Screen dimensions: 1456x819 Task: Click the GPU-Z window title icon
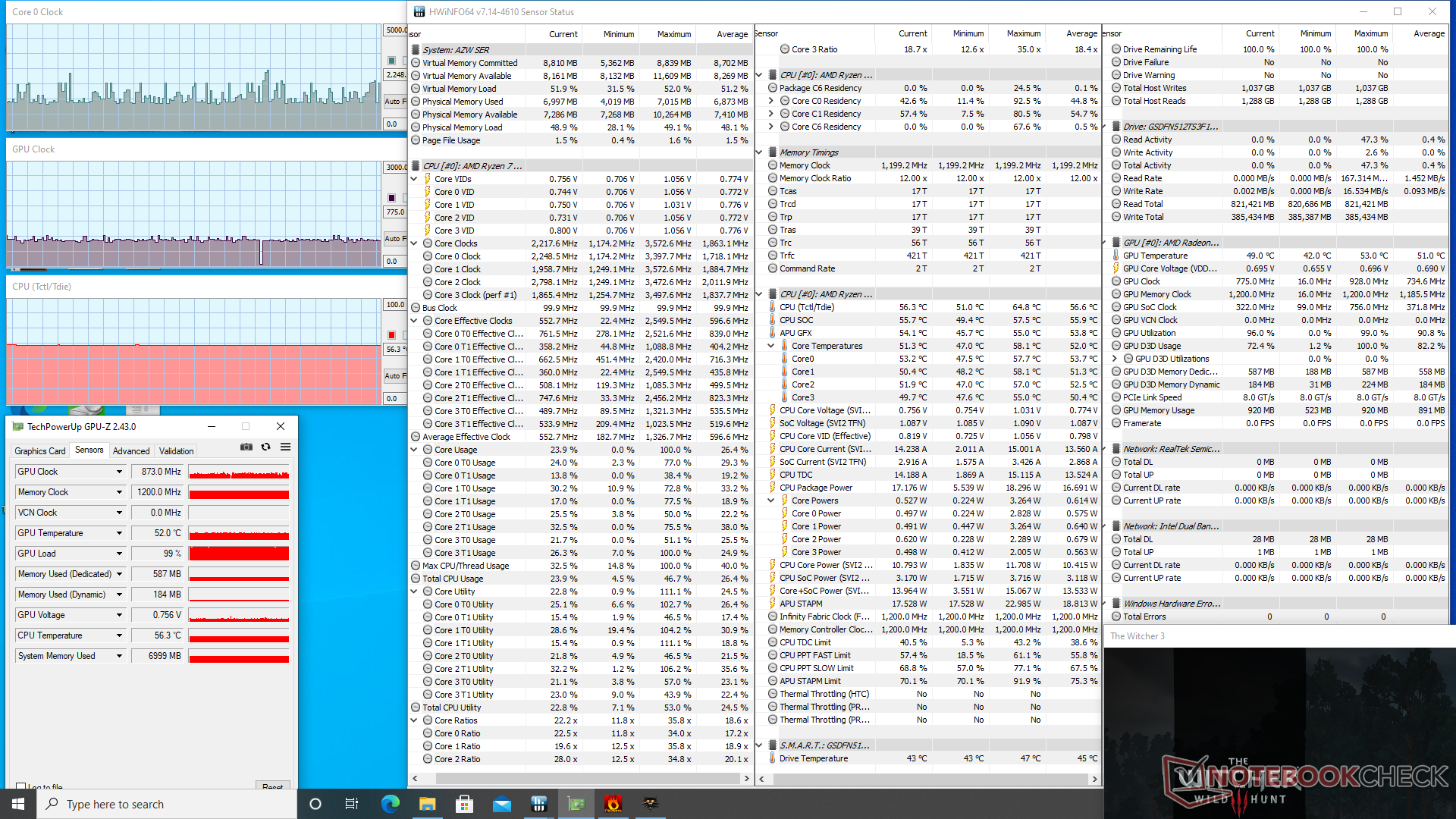[x=18, y=427]
